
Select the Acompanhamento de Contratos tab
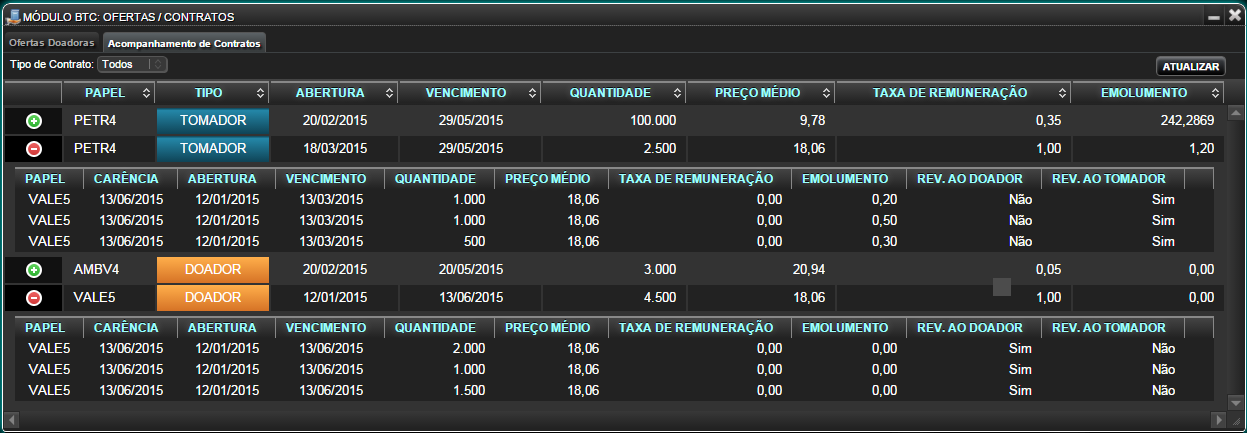tap(185, 44)
